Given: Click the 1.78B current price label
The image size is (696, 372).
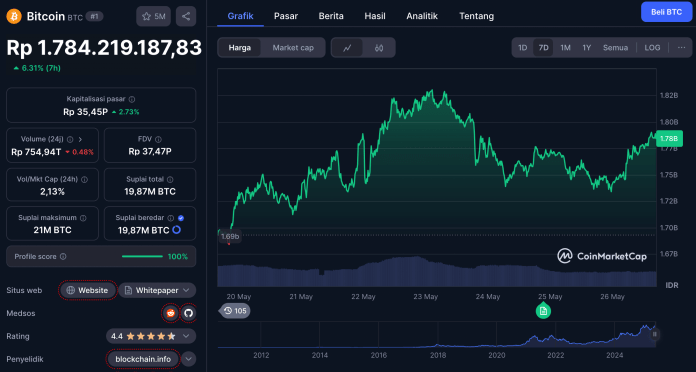Looking at the screenshot, I should click(x=669, y=139).
